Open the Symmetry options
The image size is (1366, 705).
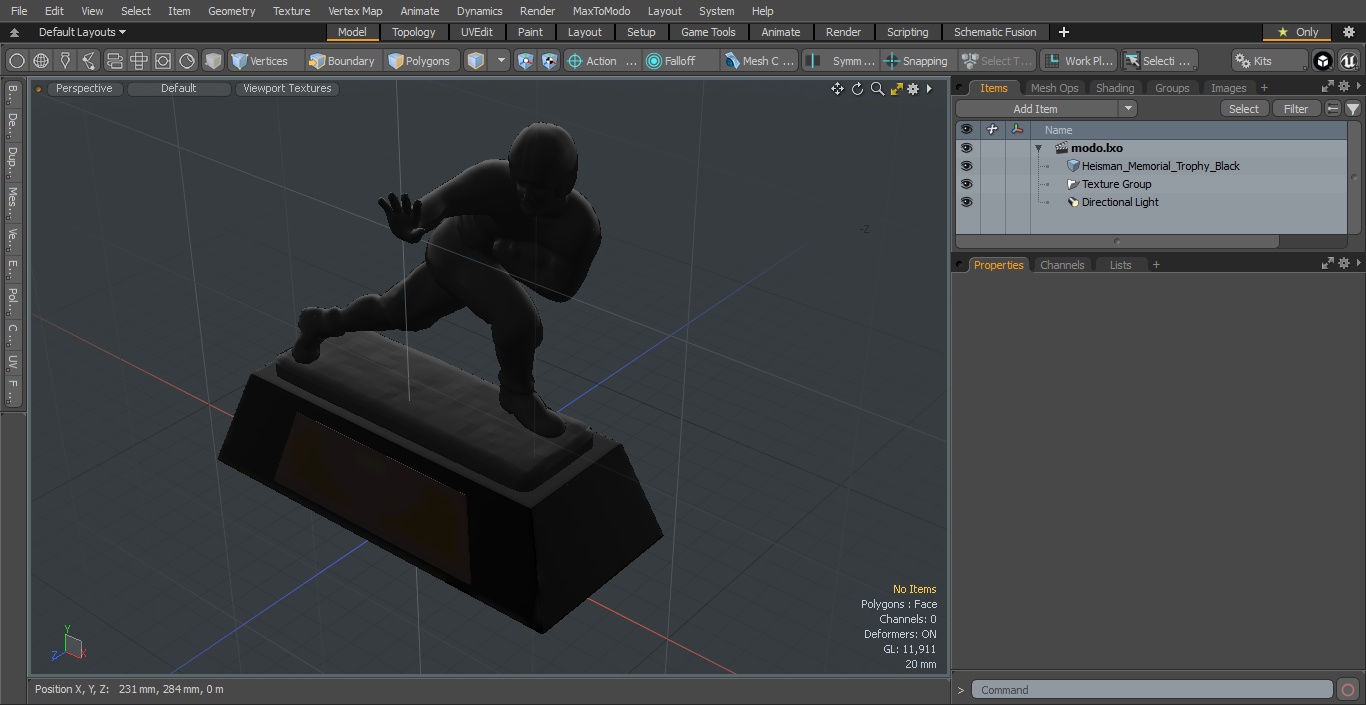pos(842,61)
